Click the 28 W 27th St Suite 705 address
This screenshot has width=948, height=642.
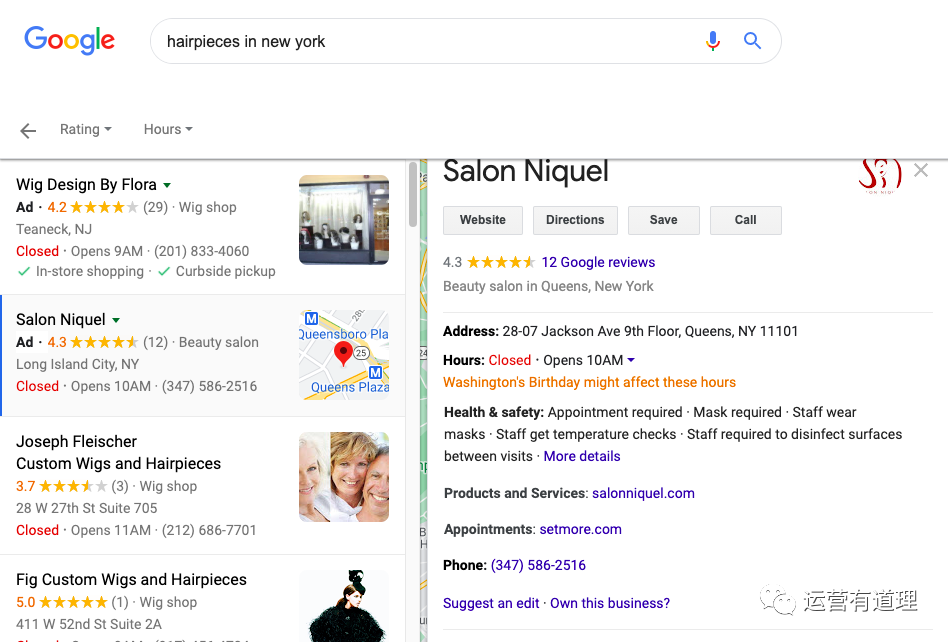[86, 508]
